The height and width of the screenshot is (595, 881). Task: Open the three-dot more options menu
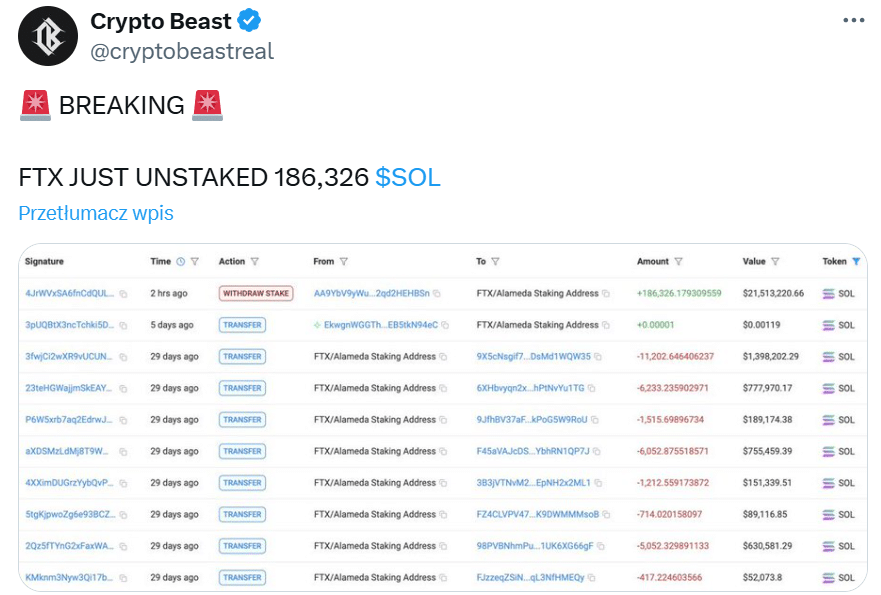tap(853, 20)
